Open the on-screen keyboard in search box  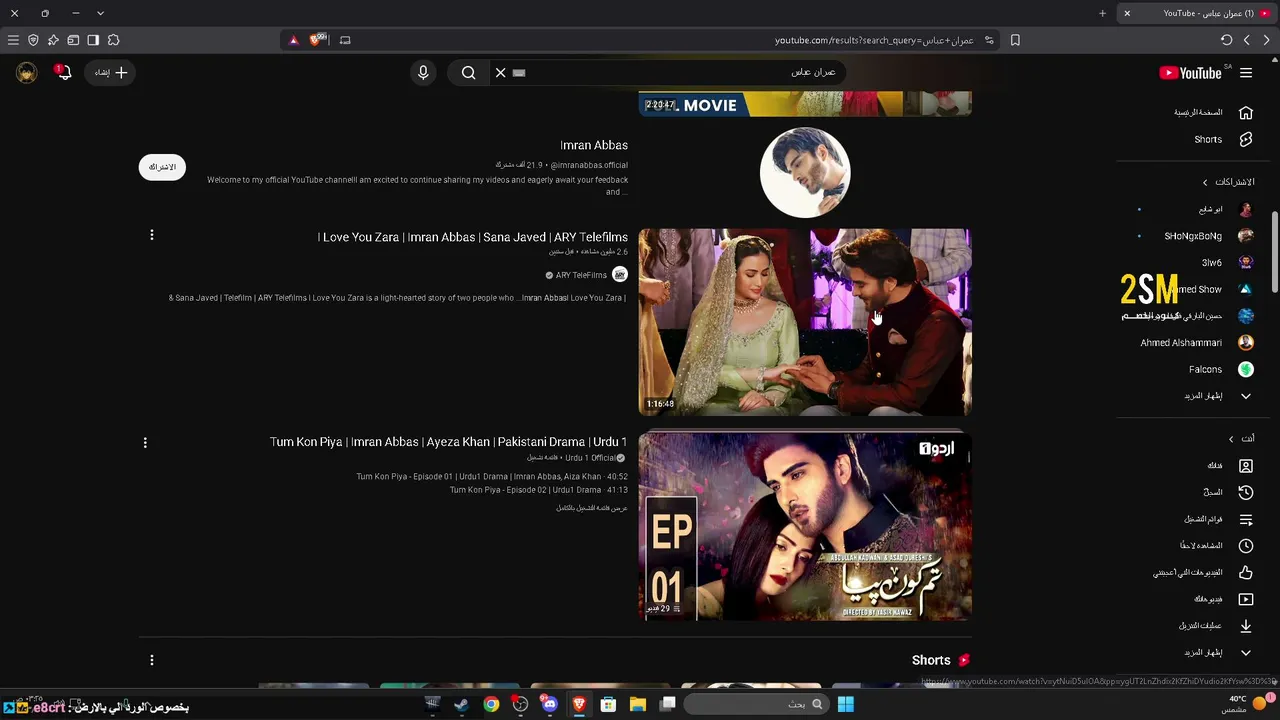[x=519, y=73]
